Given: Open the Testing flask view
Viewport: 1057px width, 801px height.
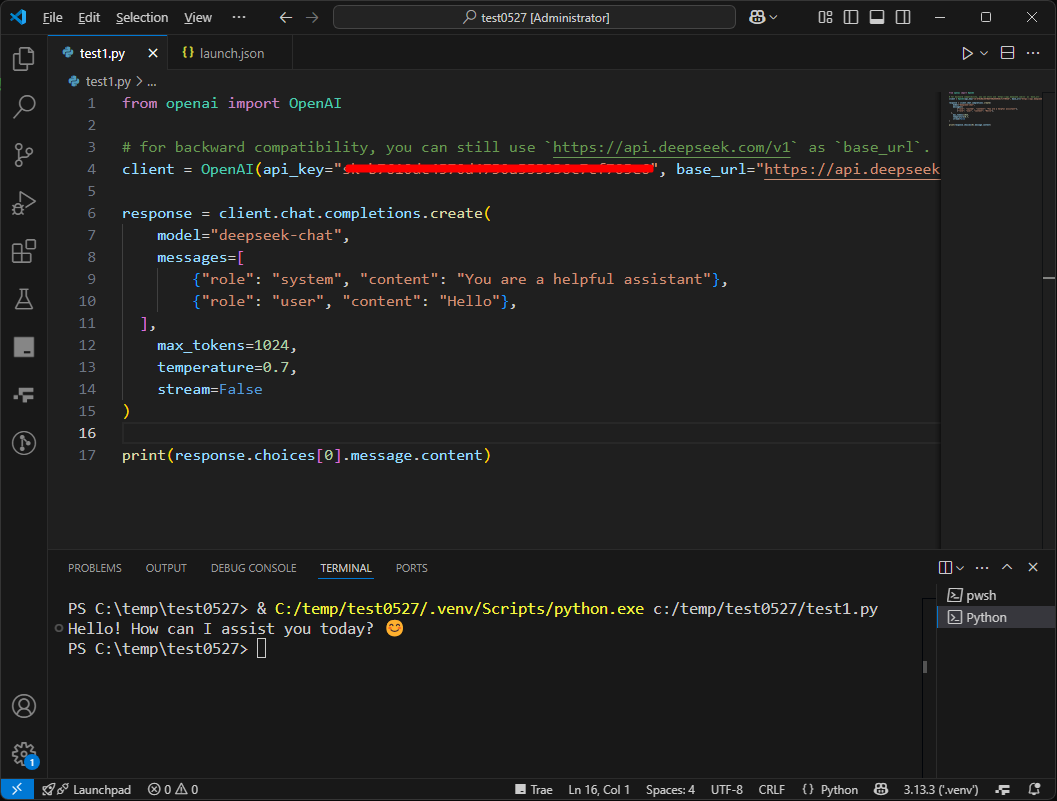Looking at the screenshot, I should pyautogui.click(x=24, y=299).
